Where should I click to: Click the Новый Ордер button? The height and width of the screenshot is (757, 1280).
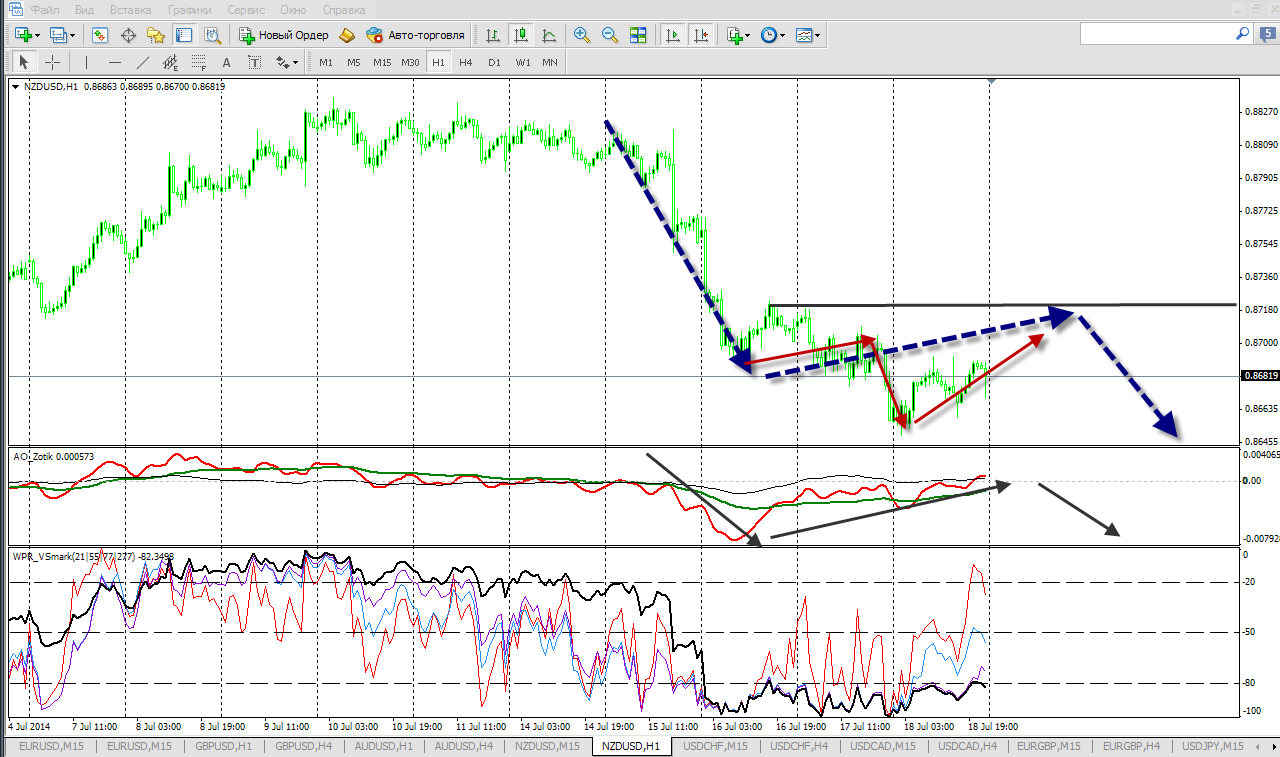[x=285, y=35]
